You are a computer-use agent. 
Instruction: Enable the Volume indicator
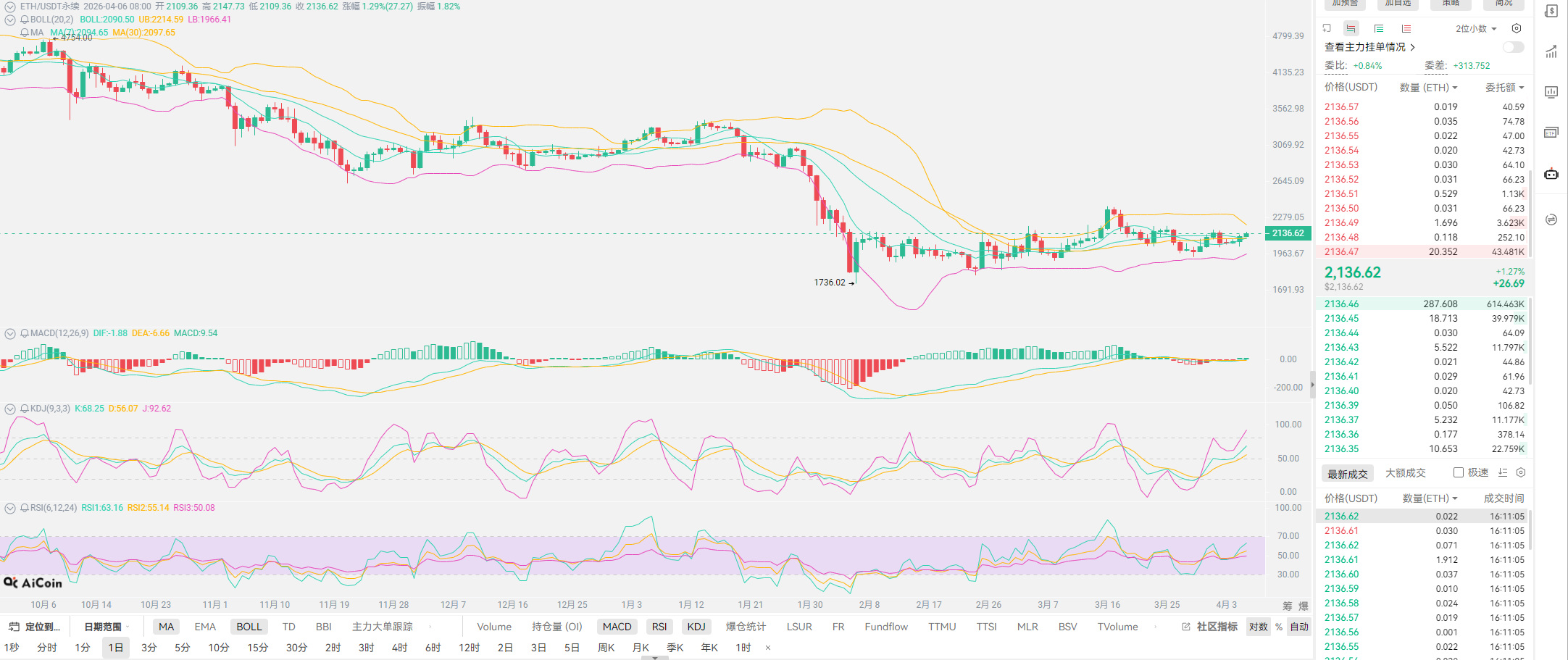click(493, 627)
